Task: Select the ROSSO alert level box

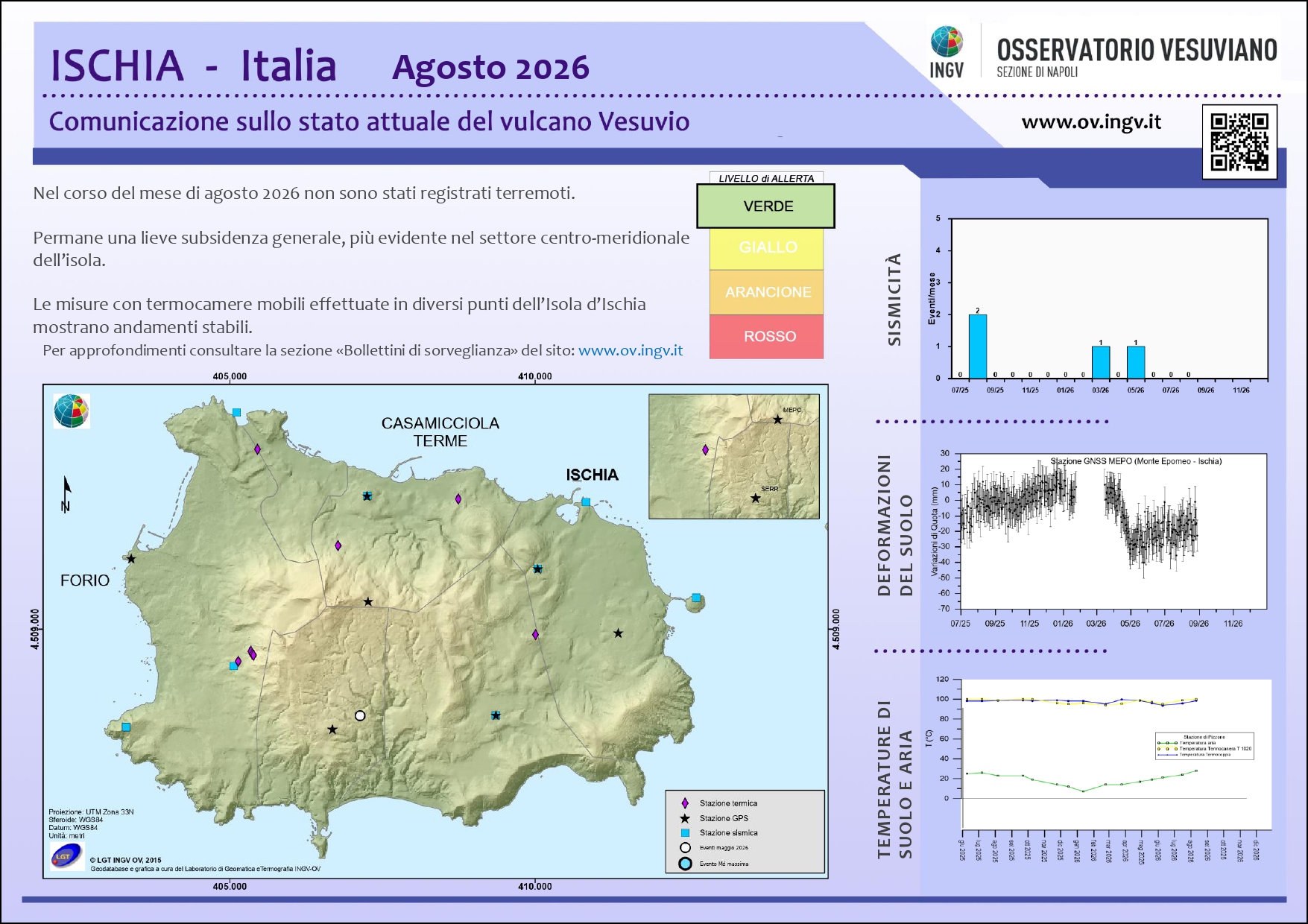Action: pos(766,337)
